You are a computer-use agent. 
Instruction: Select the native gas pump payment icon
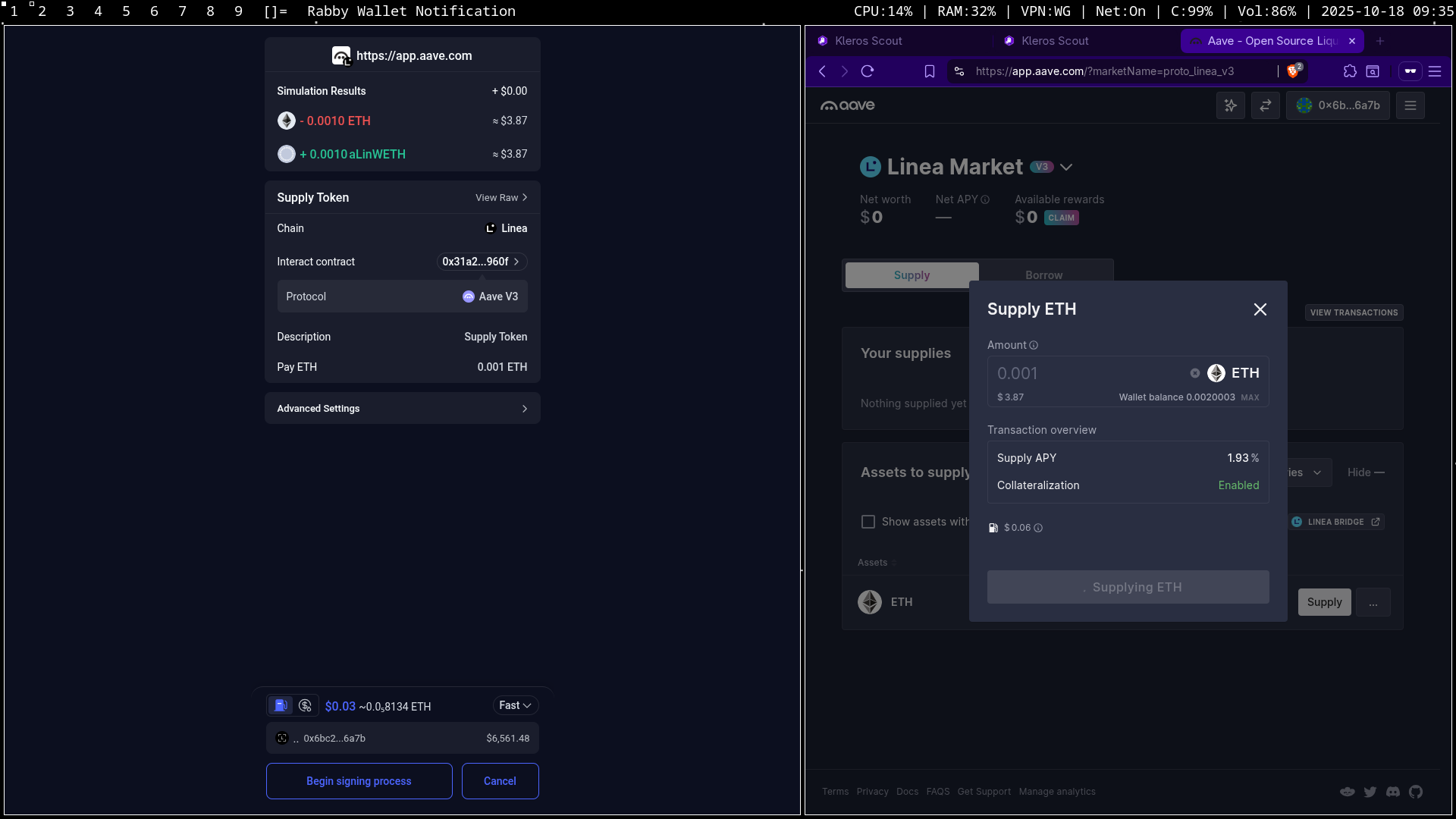pos(281,706)
